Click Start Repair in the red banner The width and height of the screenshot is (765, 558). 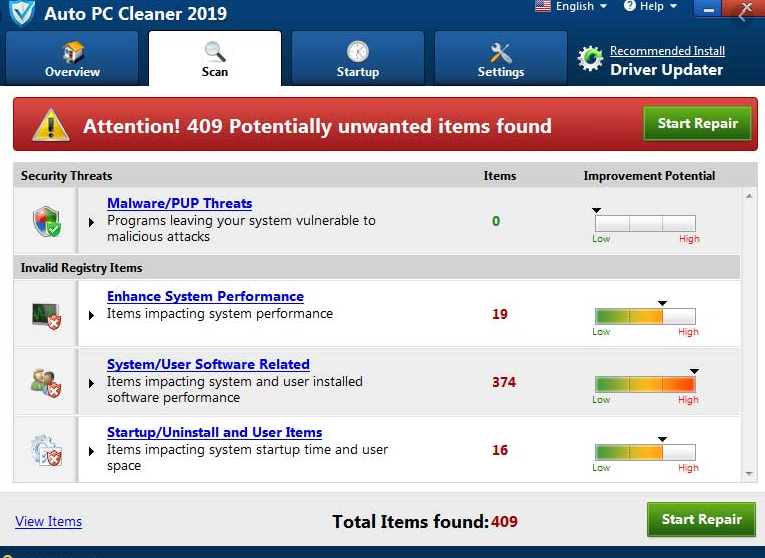click(697, 123)
